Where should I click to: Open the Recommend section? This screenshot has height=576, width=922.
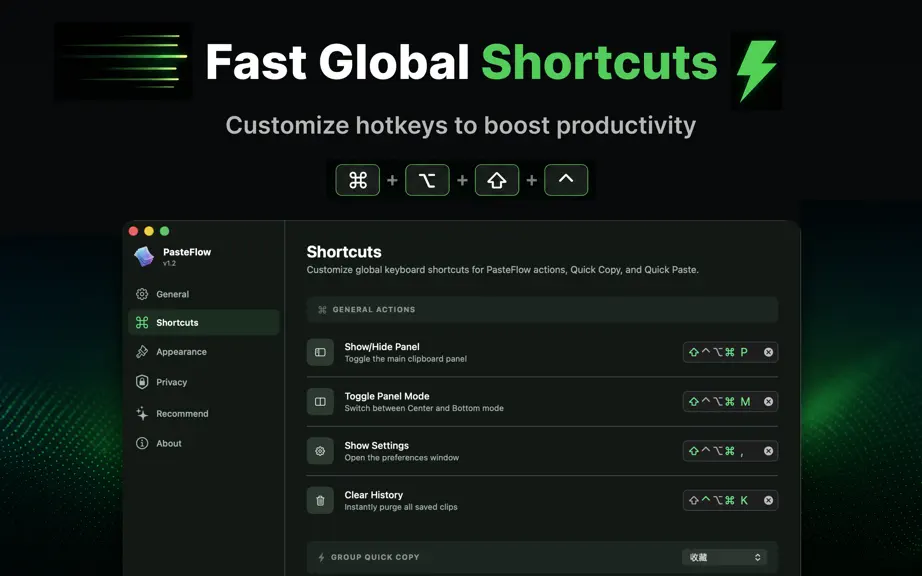coord(203,413)
